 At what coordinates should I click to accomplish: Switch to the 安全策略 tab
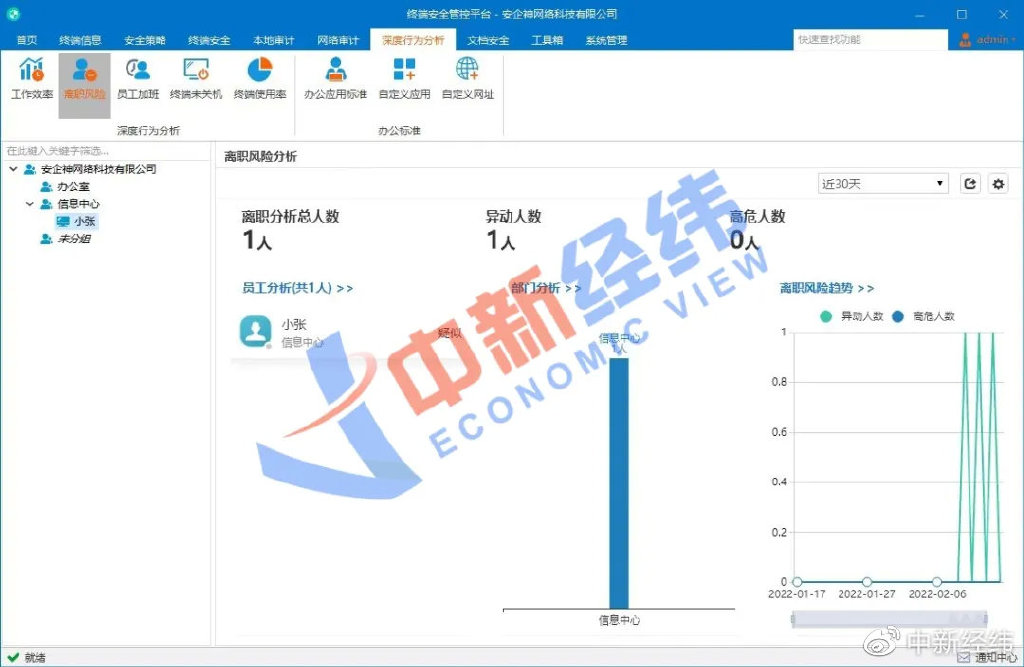[144, 40]
